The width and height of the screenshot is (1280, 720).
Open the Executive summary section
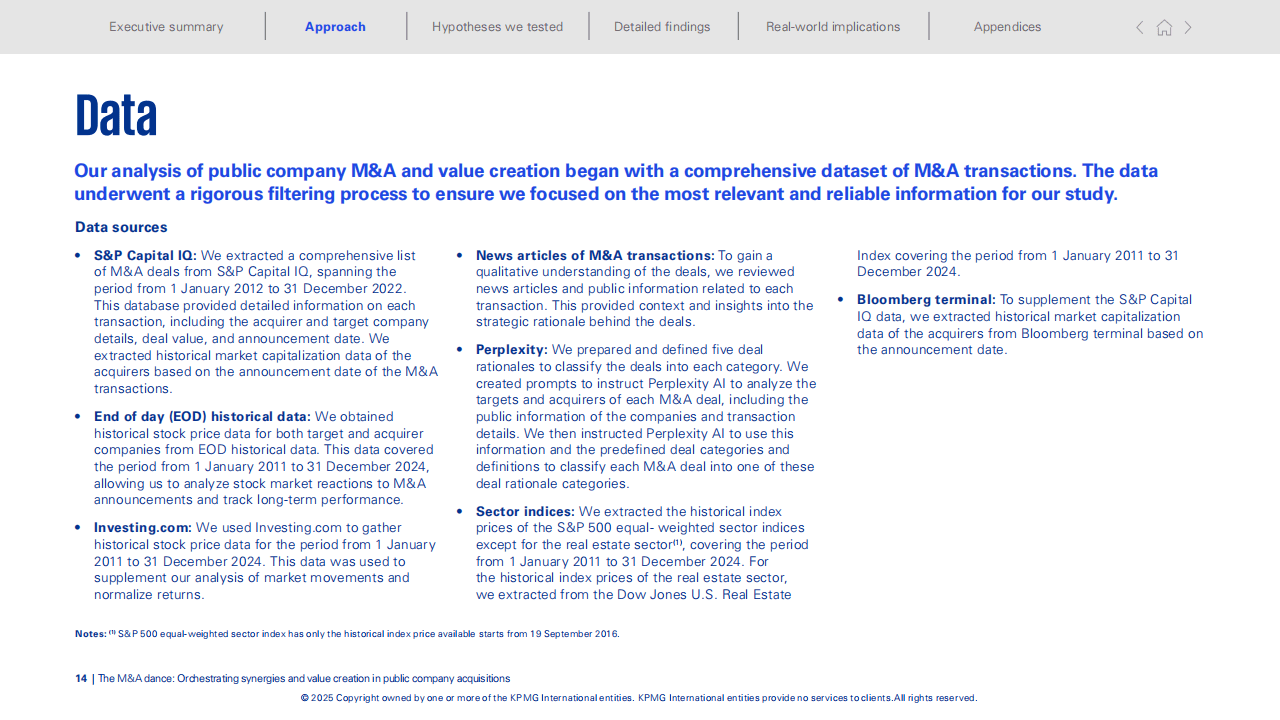coord(166,27)
